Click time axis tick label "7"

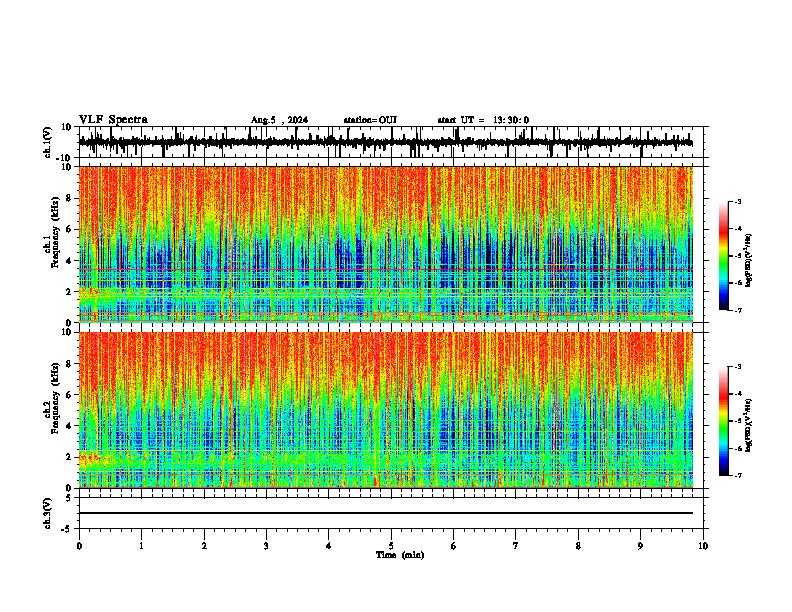click(516, 546)
